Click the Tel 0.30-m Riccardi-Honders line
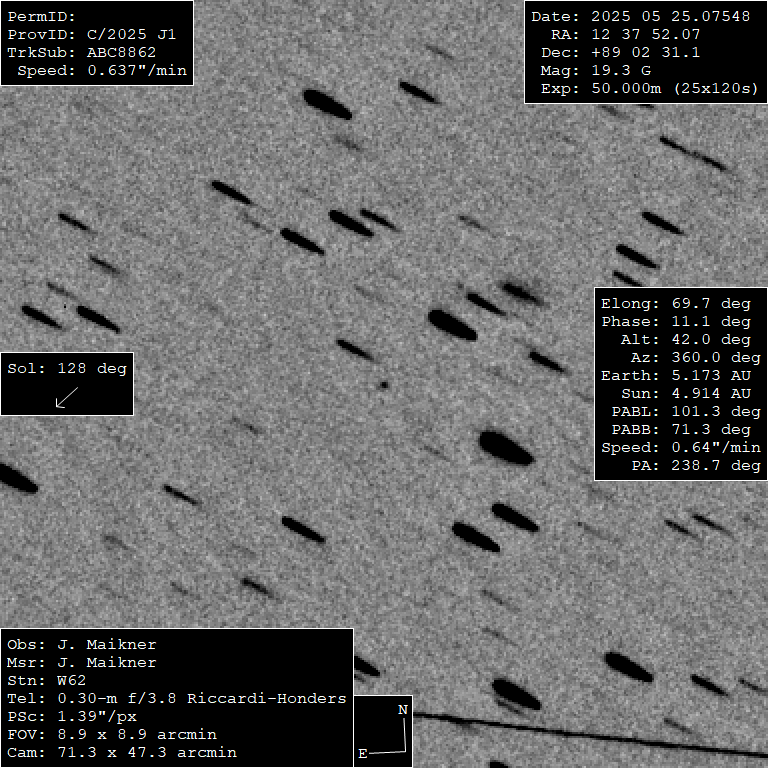This screenshot has width=768, height=768. coord(177,699)
